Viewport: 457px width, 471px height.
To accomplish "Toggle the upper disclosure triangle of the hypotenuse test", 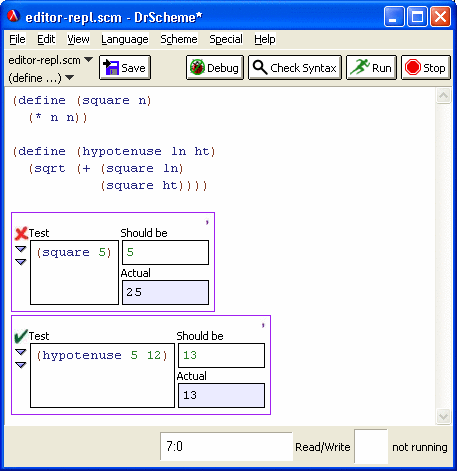I will (x=21, y=352).
